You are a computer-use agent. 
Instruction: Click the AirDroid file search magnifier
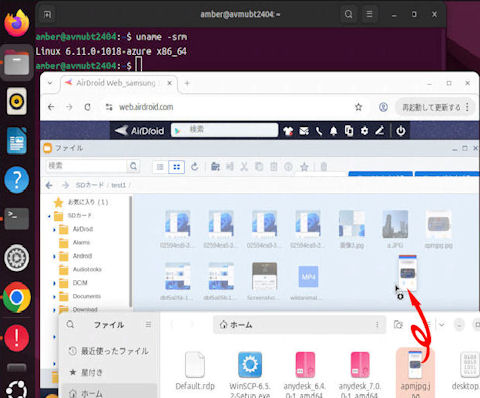coord(133,166)
